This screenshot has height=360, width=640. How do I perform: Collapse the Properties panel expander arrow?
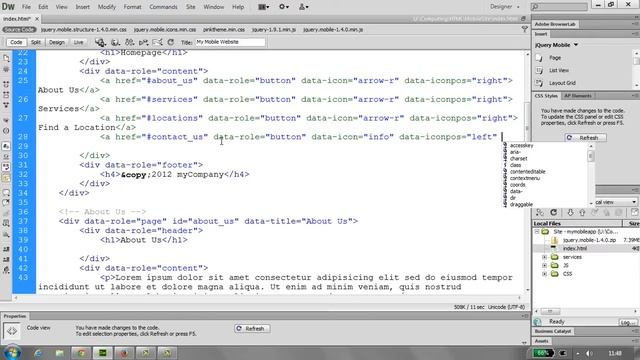[524, 342]
